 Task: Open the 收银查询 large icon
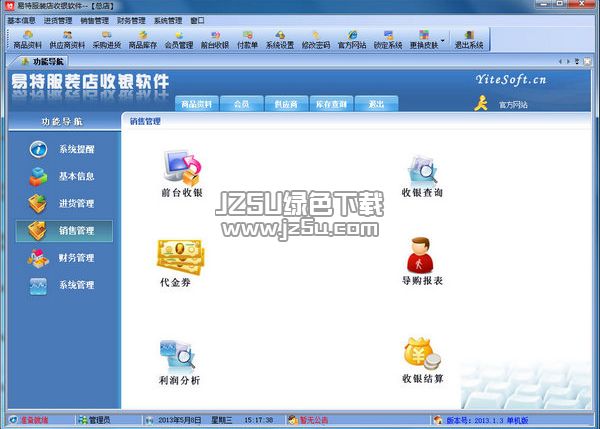422,176
